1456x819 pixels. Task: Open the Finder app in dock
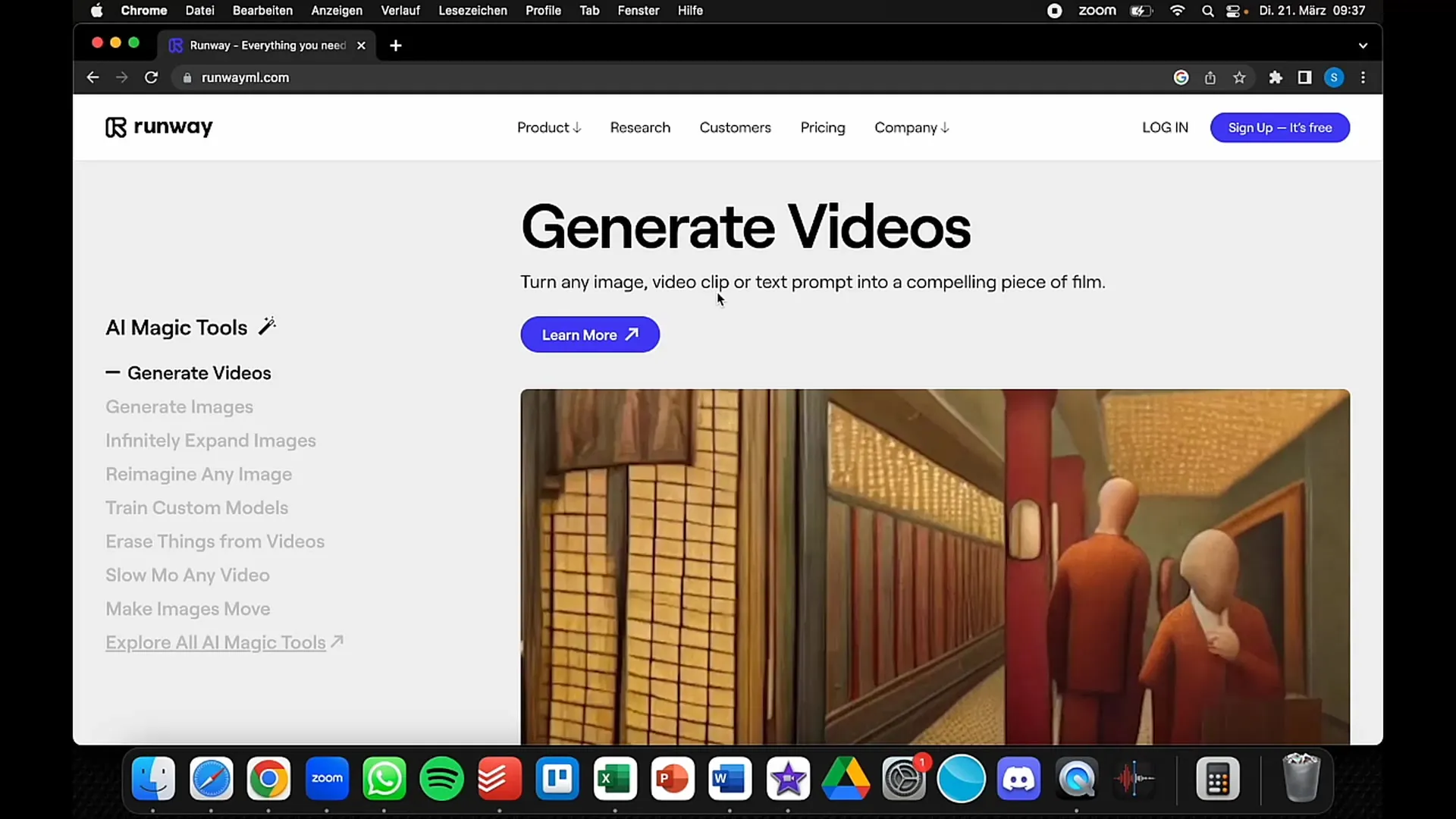click(153, 778)
